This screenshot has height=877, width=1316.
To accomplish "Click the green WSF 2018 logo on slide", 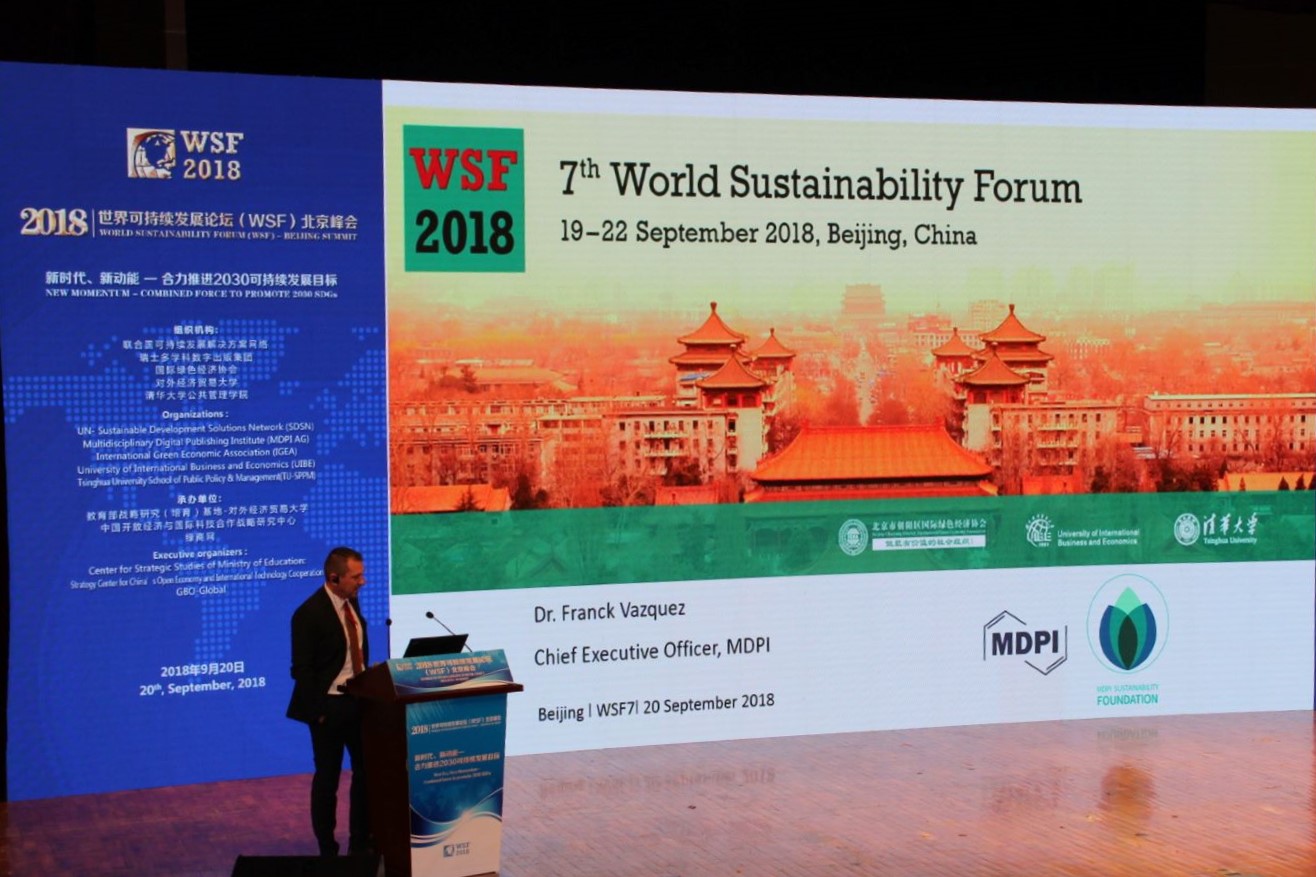I will coord(464,198).
